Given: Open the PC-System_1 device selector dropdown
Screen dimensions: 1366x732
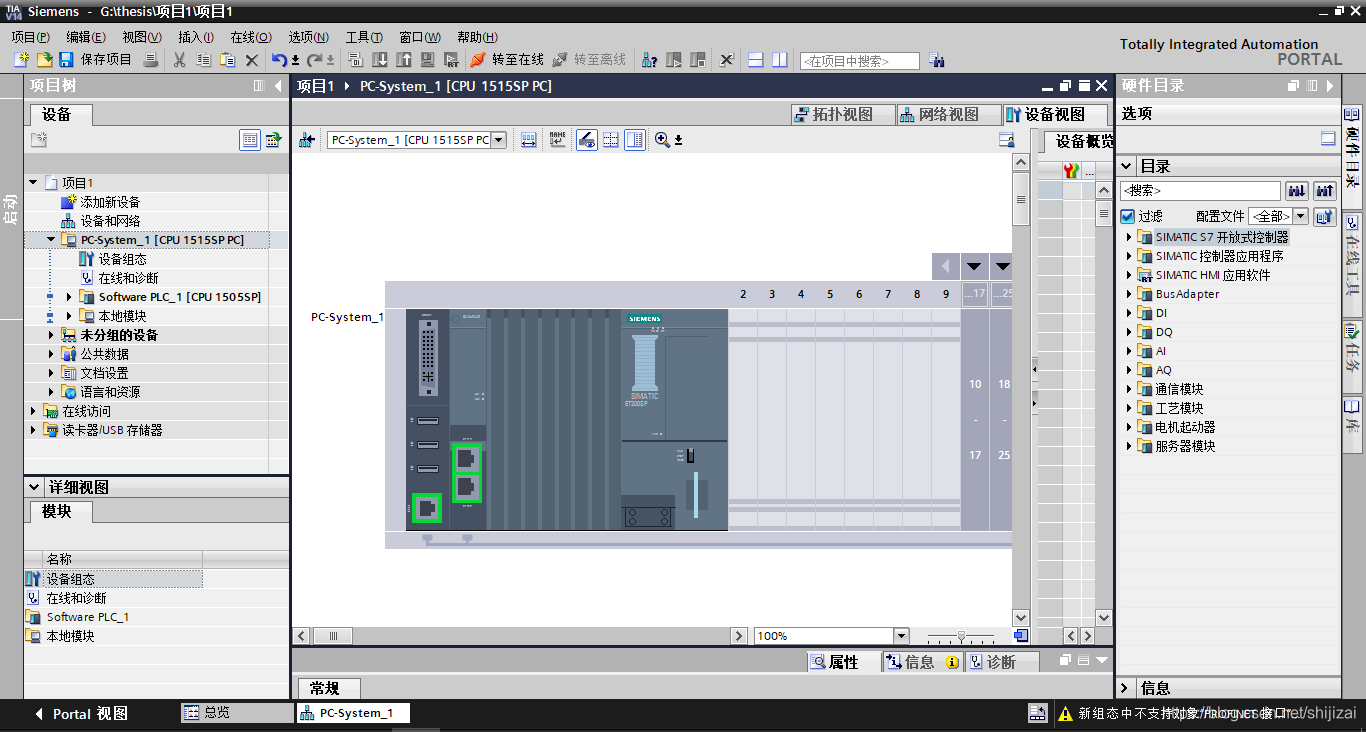Looking at the screenshot, I should click(x=498, y=140).
